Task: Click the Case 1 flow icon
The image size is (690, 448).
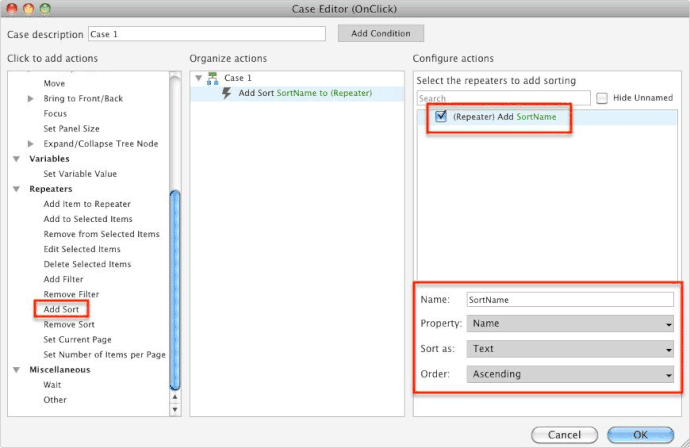Action: click(213, 78)
